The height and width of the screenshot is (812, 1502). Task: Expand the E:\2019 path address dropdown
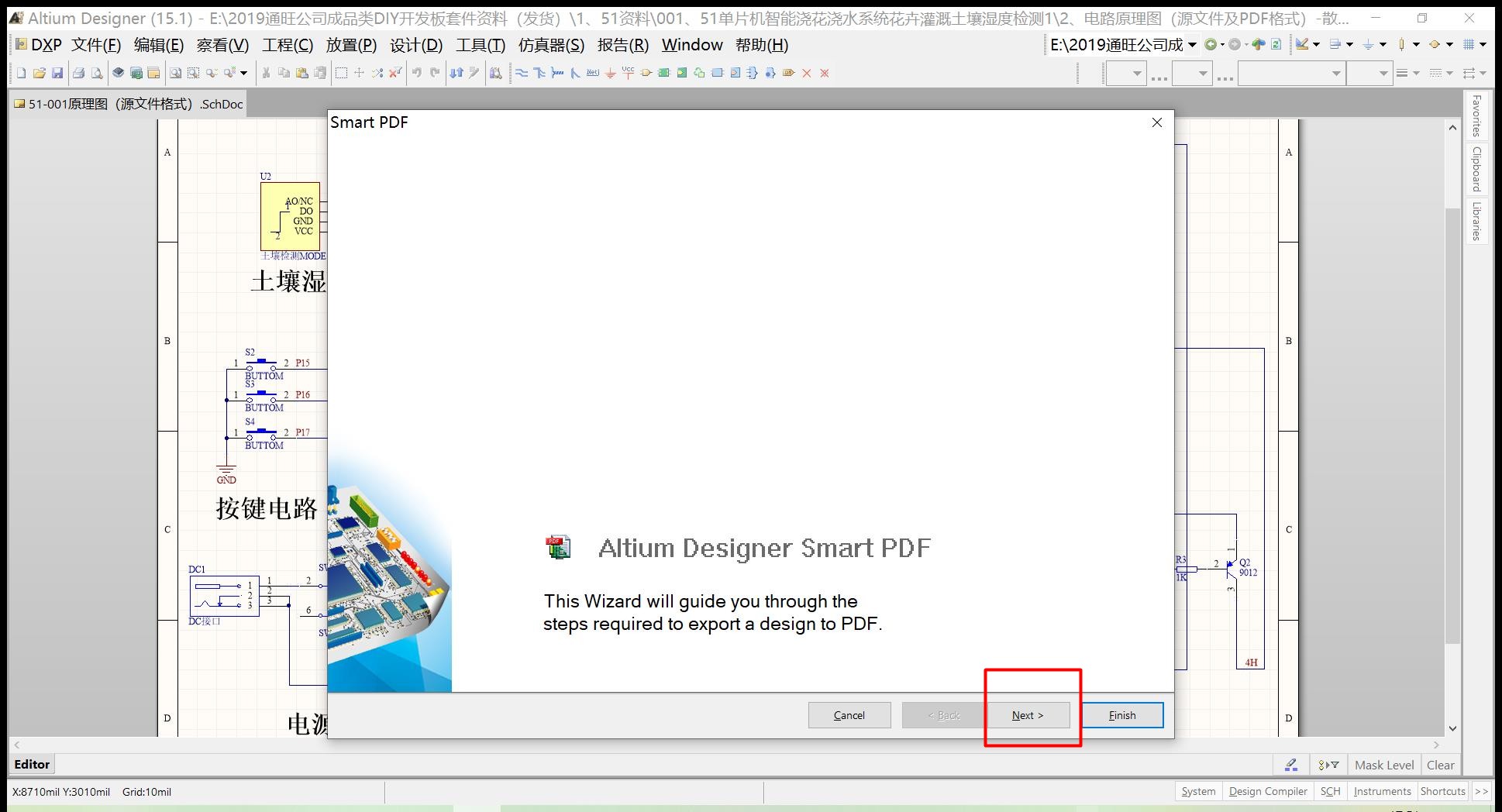point(1192,44)
